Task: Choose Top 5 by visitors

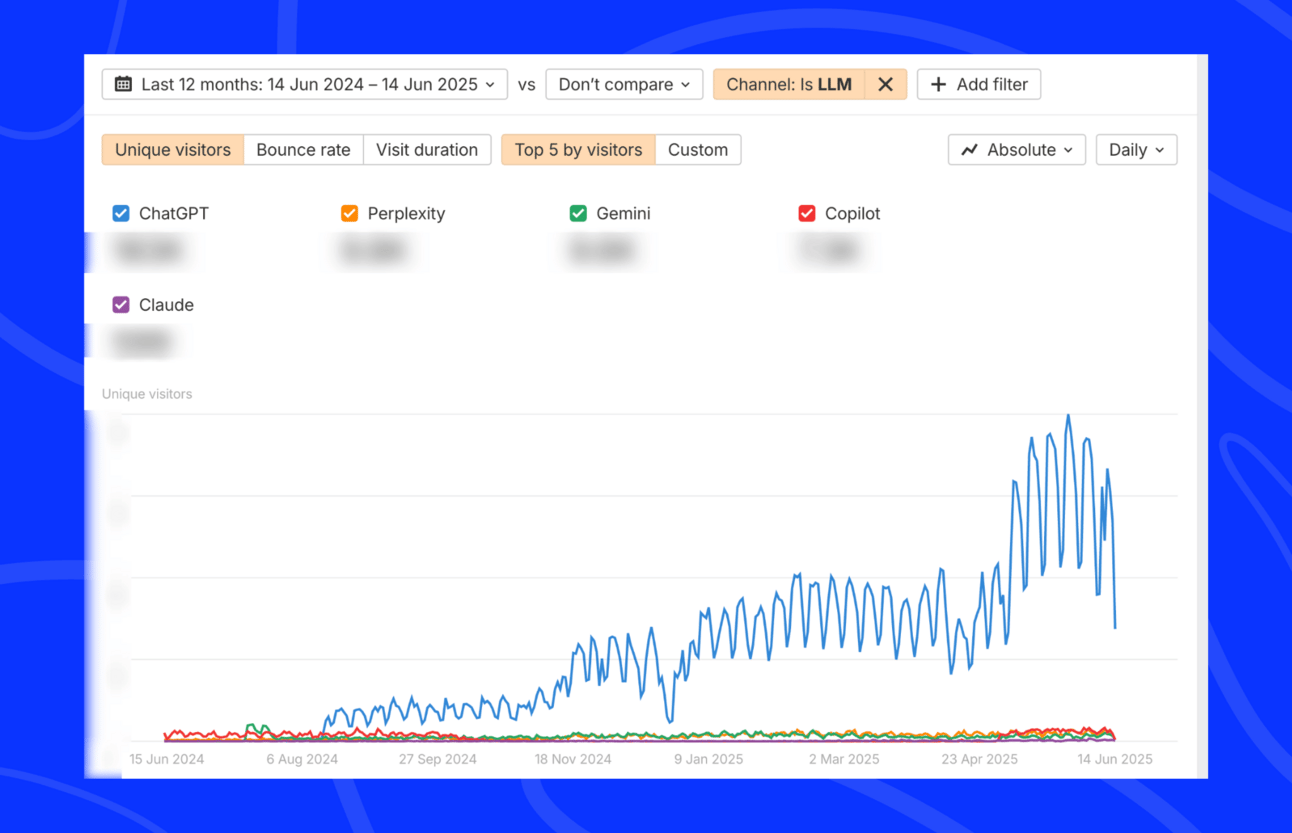Action: tap(578, 150)
